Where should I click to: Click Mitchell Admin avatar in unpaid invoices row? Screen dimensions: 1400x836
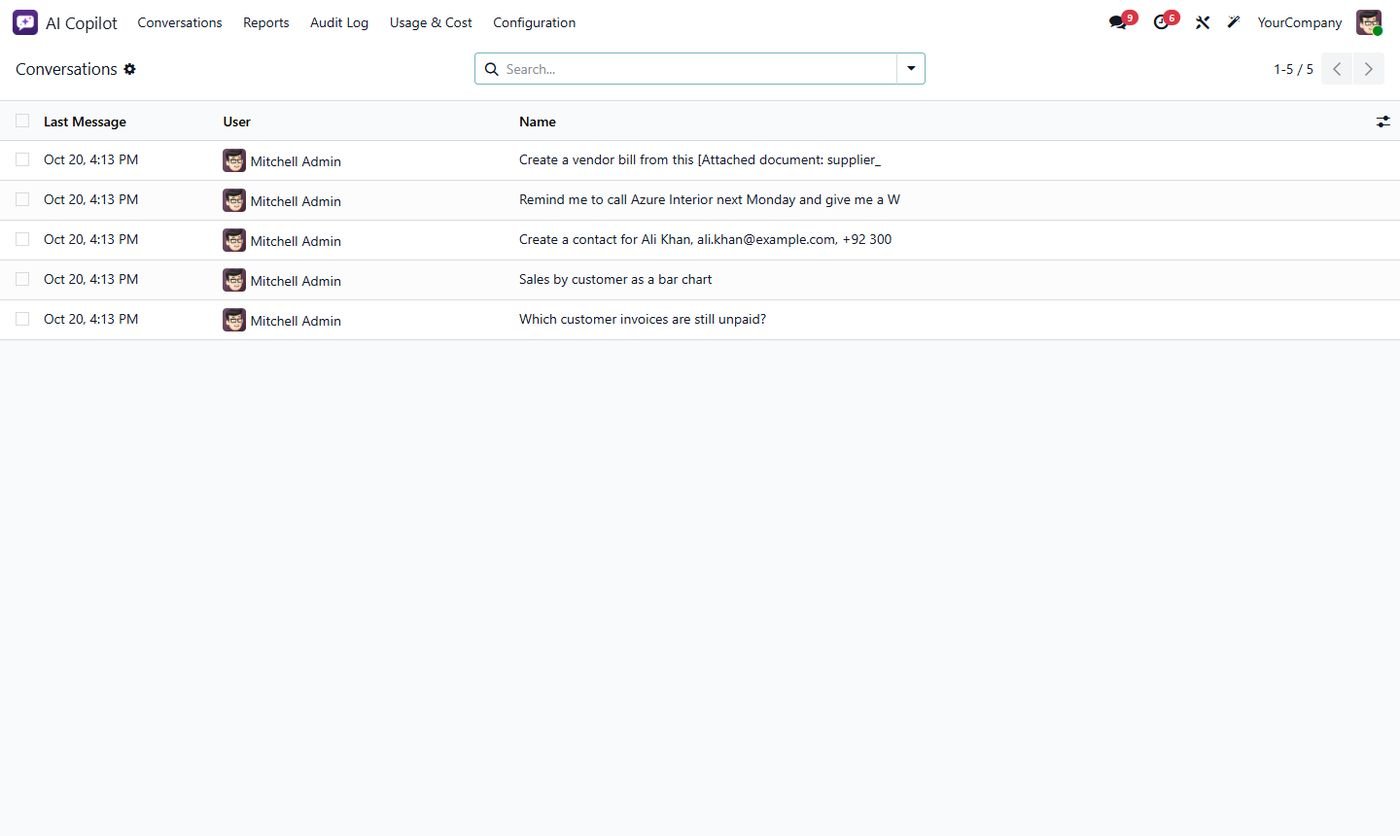[234, 320]
